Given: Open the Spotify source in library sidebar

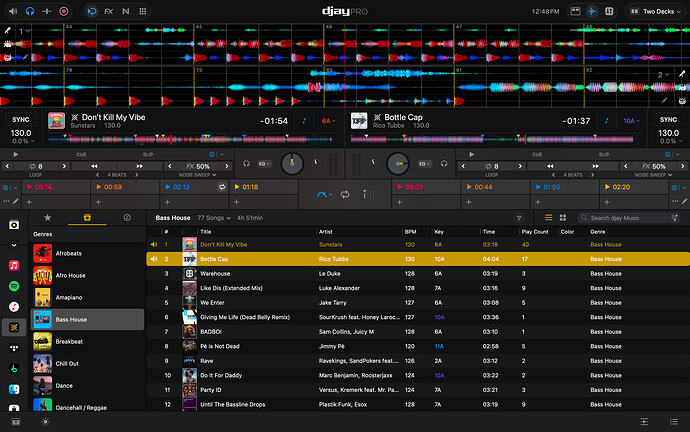Looking at the screenshot, I should pyautogui.click(x=14, y=286).
